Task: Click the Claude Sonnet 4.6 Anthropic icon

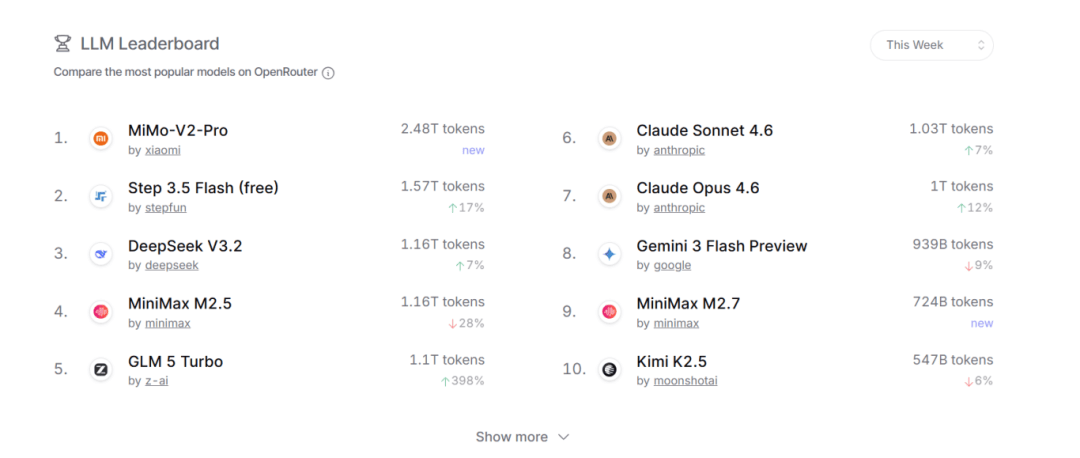Action: pos(608,139)
